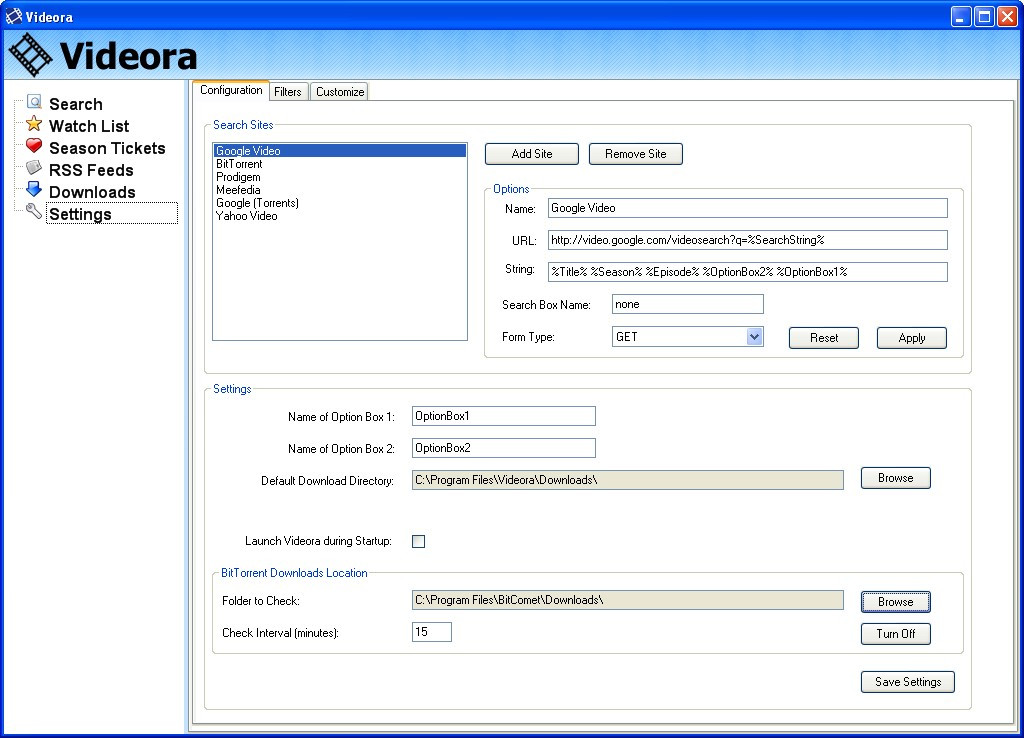Viewport: 1024px width, 738px height.
Task: Click the Search magnifier icon in sidebar
Action: [x=34, y=102]
